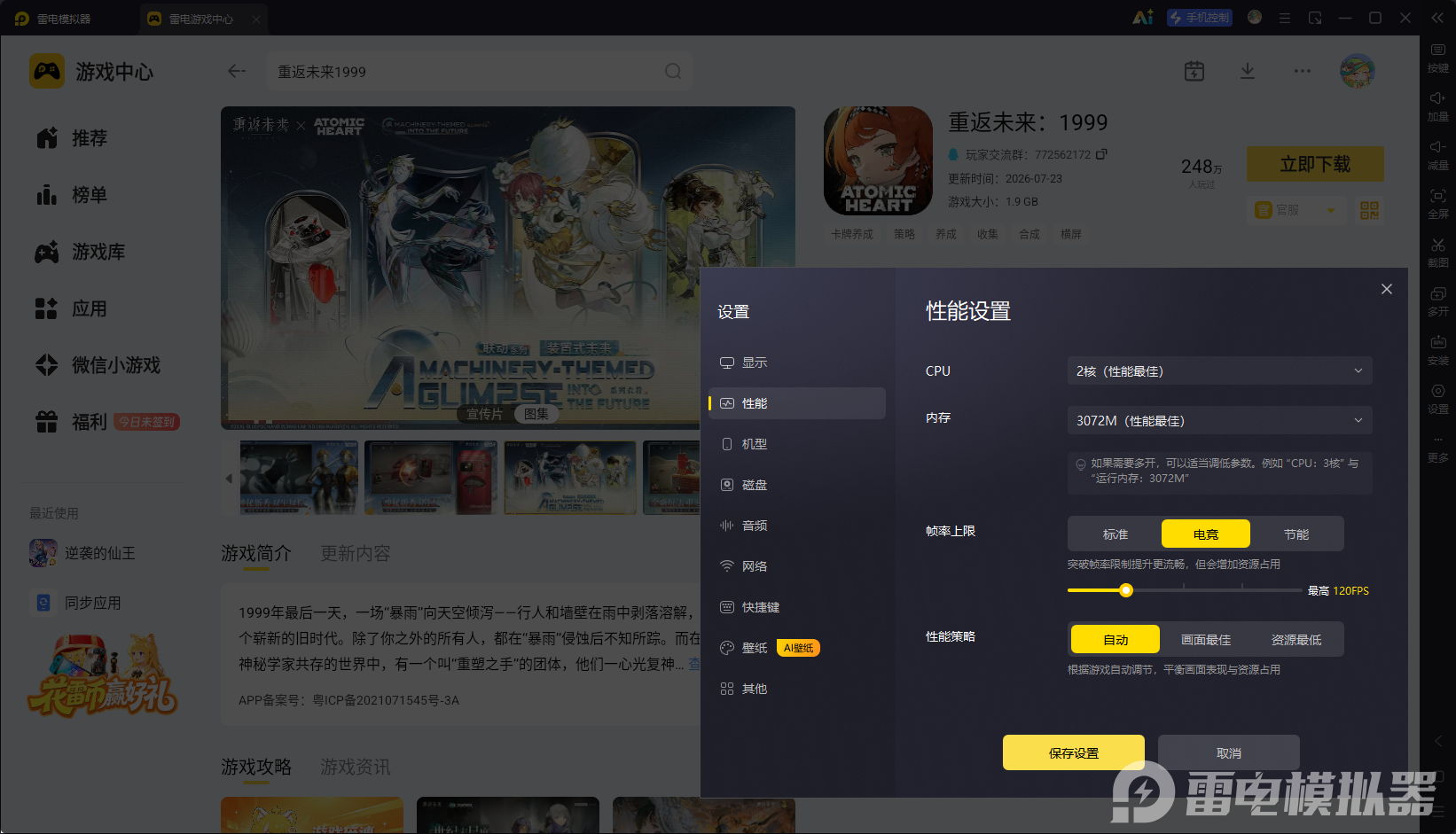Click the small avatar icon in the title bar
This screenshot has width=1456, height=834.
click(1254, 17)
